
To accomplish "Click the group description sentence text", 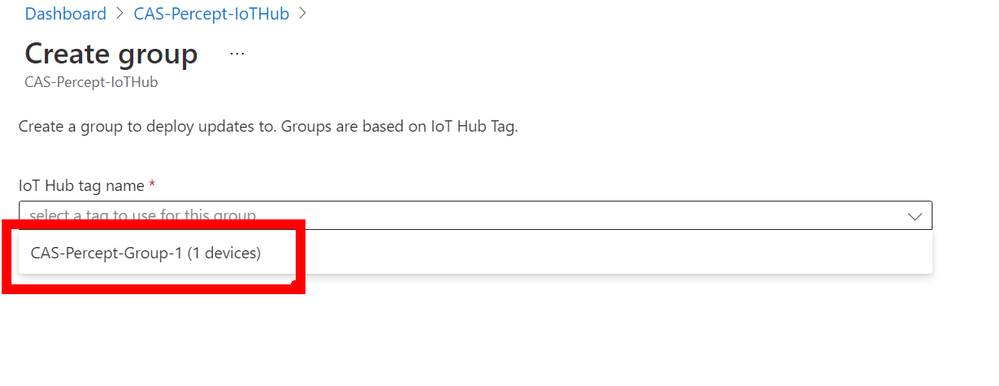I will click(x=268, y=126).
